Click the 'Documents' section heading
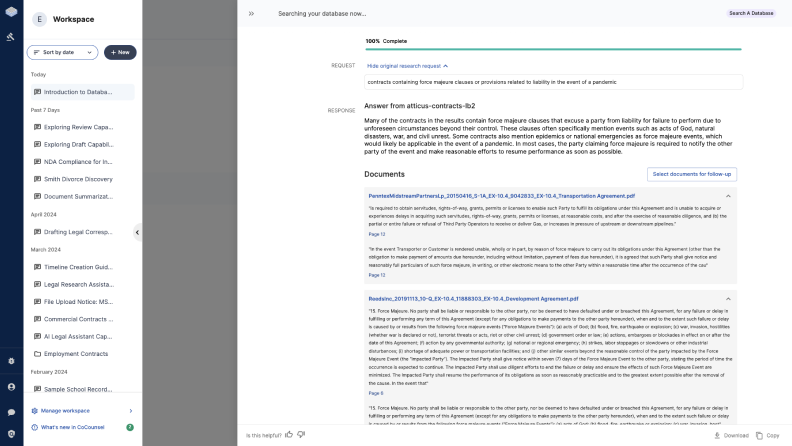792x446 pixels. click(x=384, y=174)
